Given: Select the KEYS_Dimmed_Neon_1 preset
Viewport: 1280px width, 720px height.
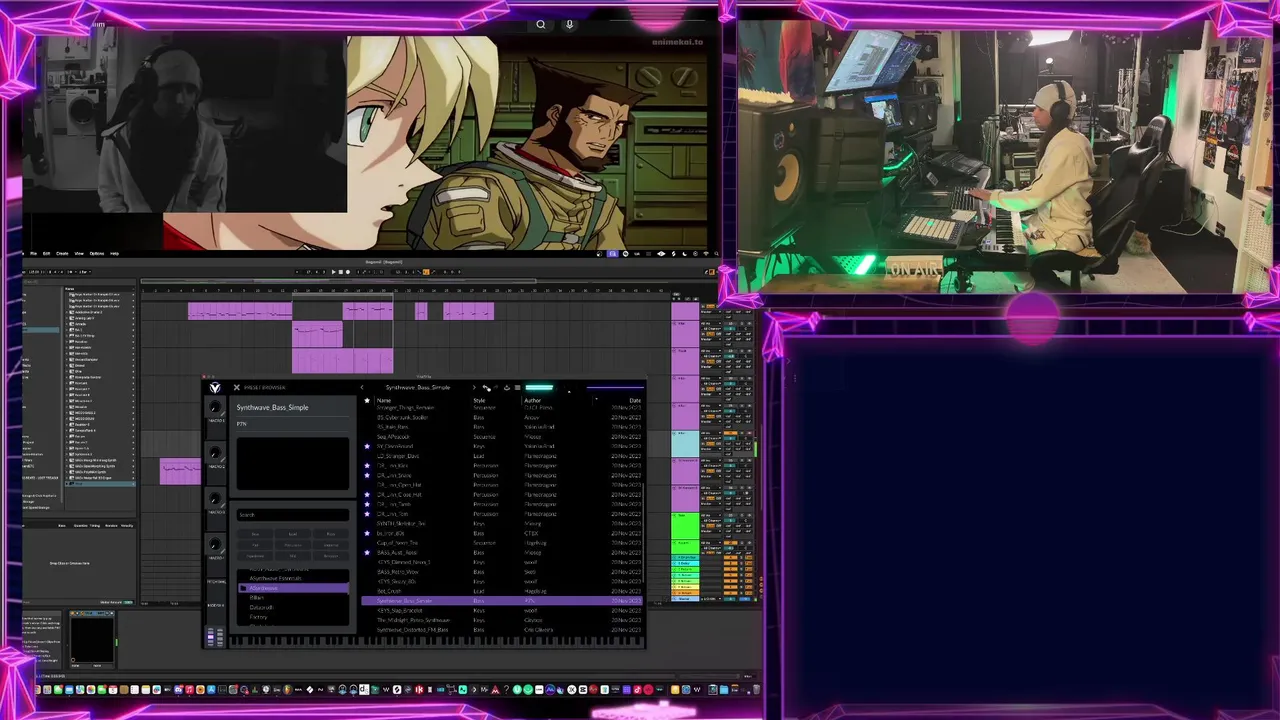Looking at the screenshot, I should [x=403, y=562].
